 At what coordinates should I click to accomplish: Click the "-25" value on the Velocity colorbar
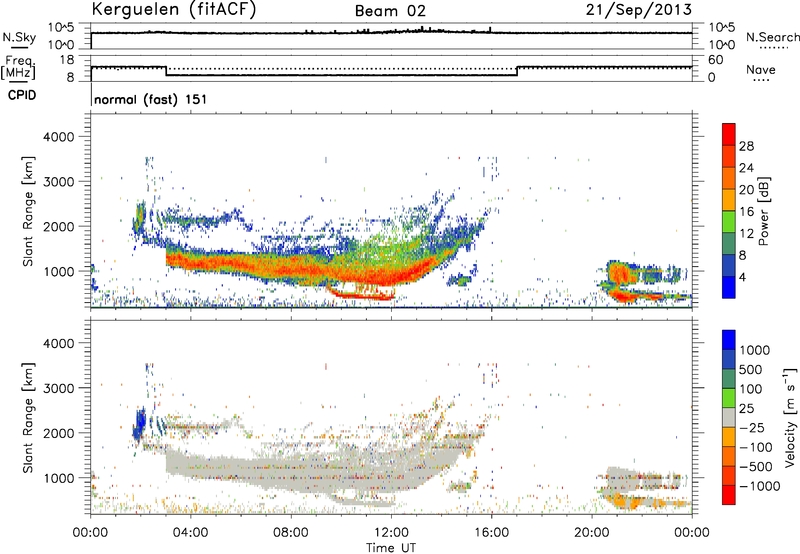tap(752, 428)
